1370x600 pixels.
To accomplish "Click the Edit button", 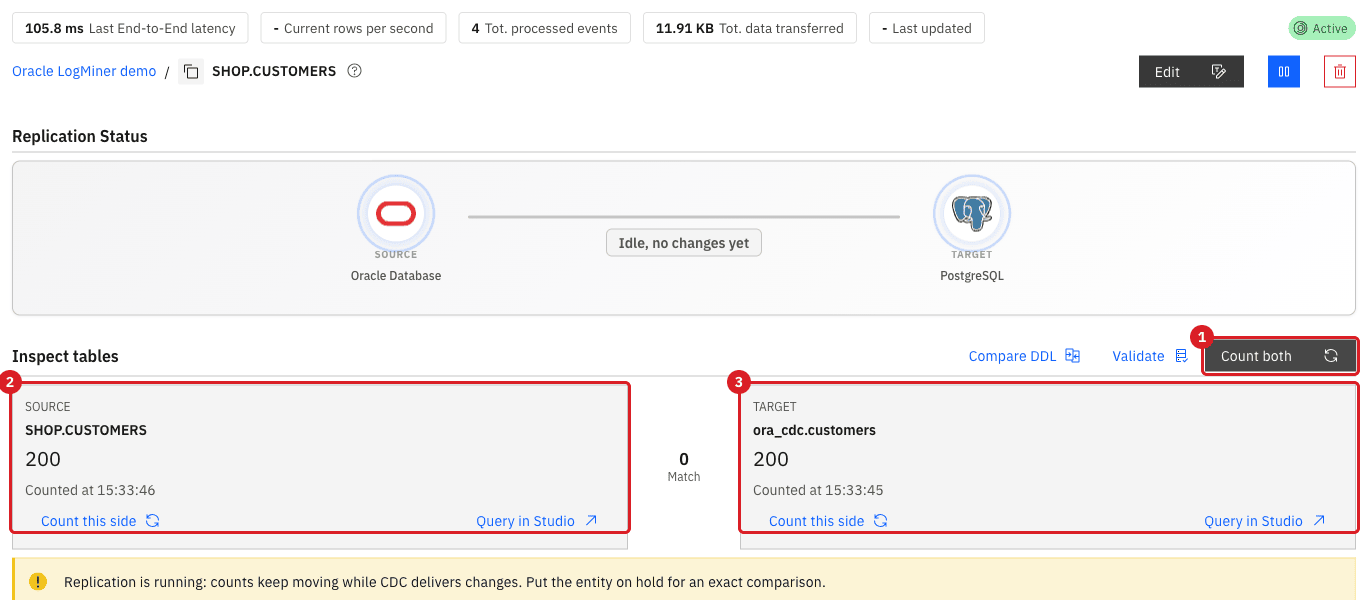I will 1191,71.
